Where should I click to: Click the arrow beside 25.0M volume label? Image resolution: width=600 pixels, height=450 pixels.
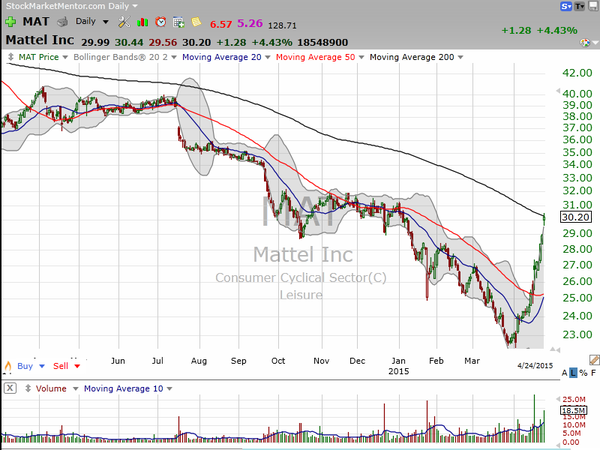tap(558, 399)
